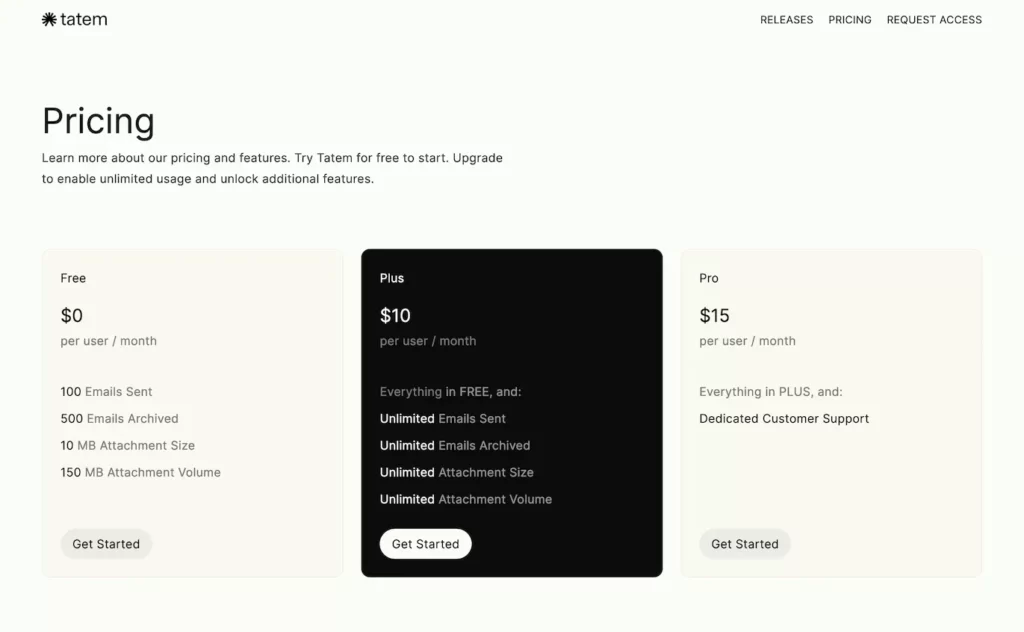Click "Unlimited Emails Sent" in the Plus plan
This screenshot has width=1024, height=632.
[x=443, y=418]
